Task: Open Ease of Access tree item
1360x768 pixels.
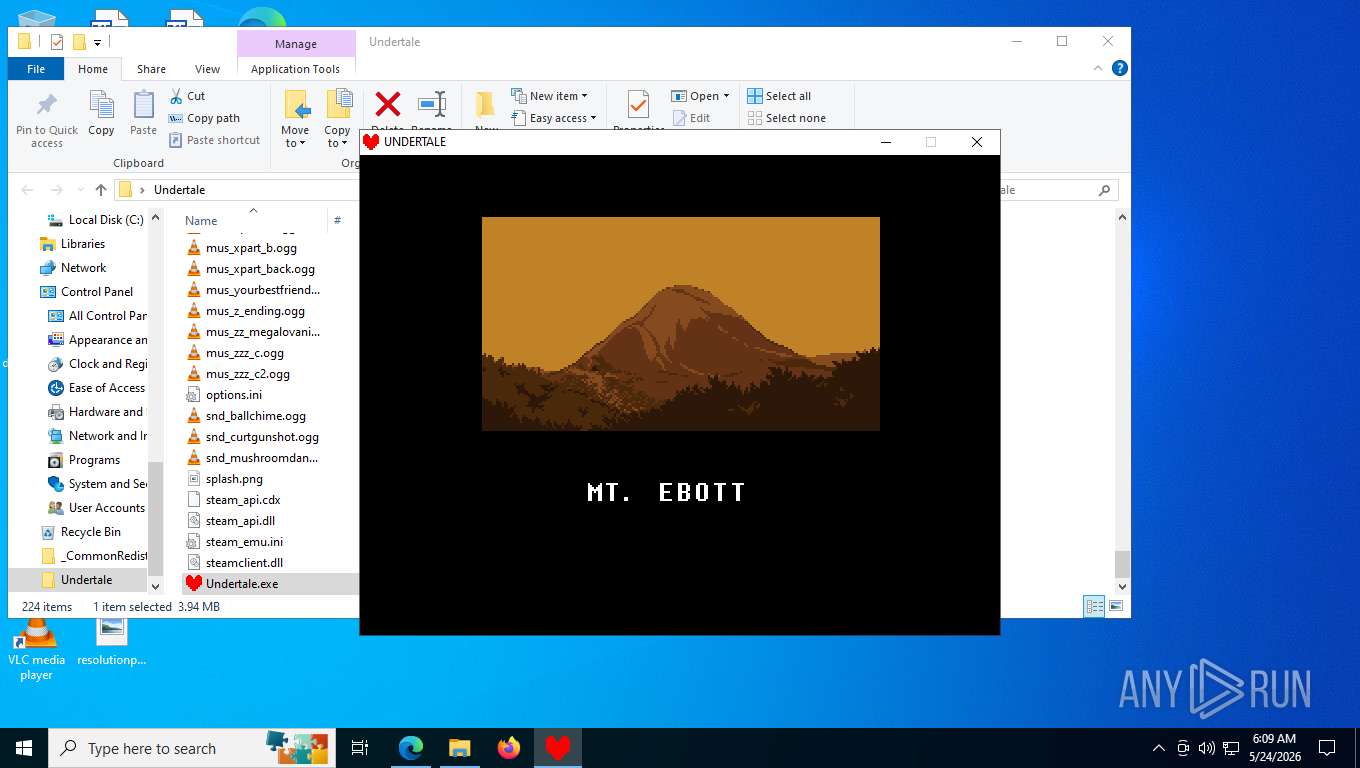Action: coord(97,388)
